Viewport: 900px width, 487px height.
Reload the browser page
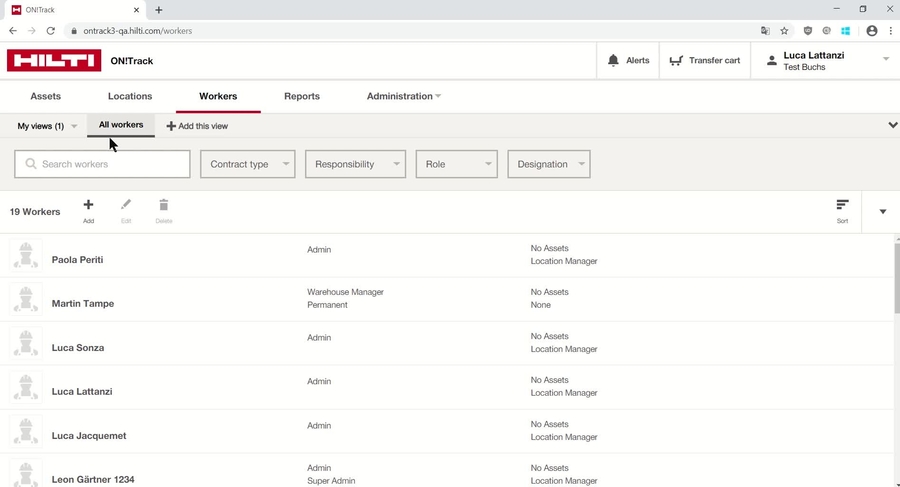coord(51,31)
